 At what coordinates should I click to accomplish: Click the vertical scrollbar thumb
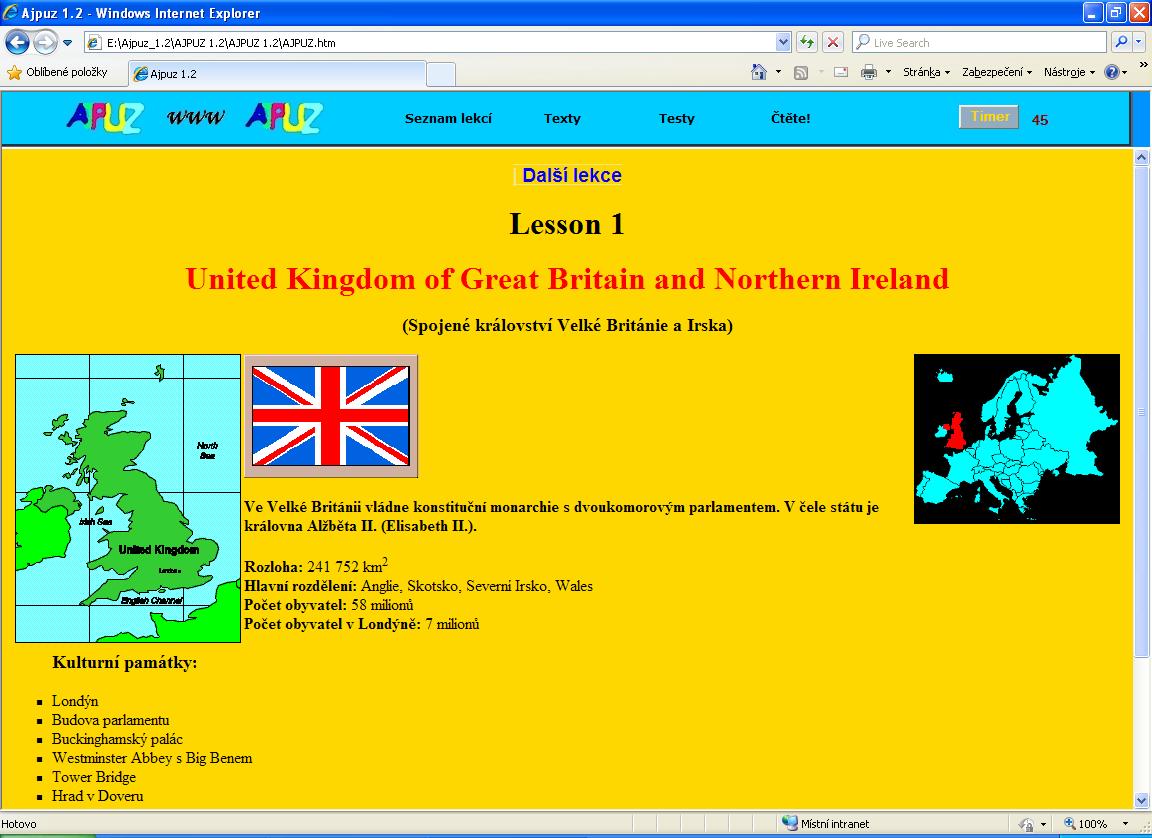tap(1141, 411)
